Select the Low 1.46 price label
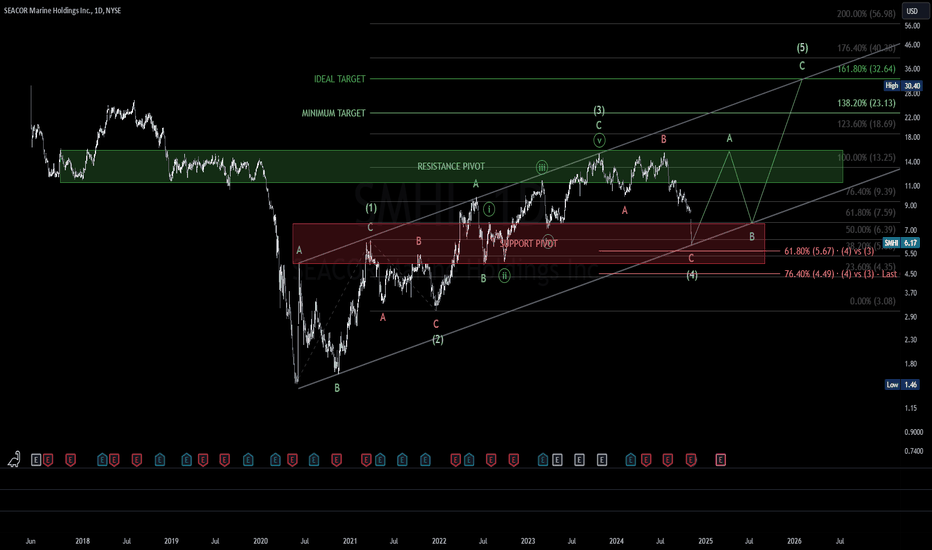The image size is (932, 550). (x=903, y=385)
